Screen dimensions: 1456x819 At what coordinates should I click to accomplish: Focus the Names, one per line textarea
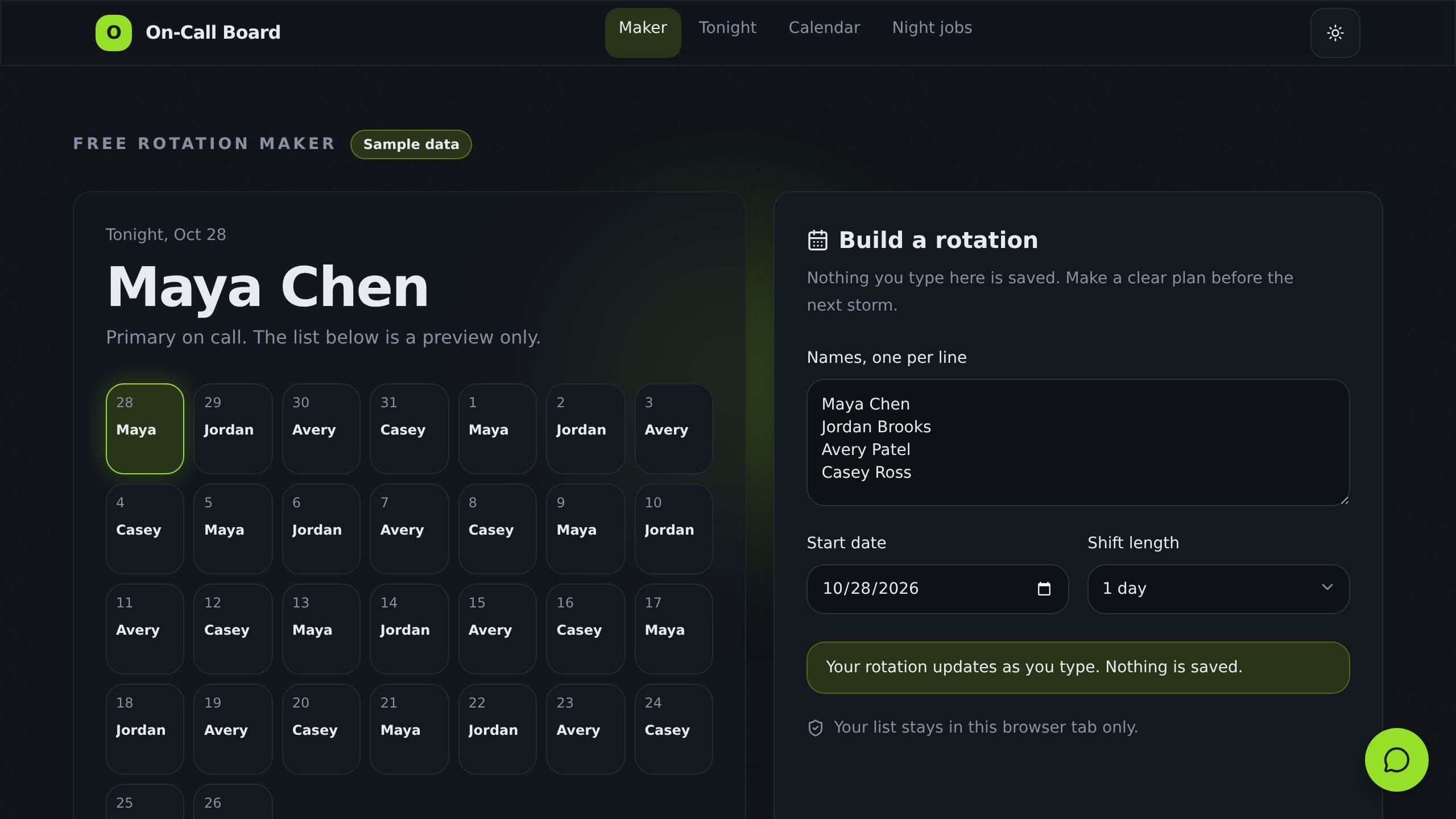click(1078, 442)
